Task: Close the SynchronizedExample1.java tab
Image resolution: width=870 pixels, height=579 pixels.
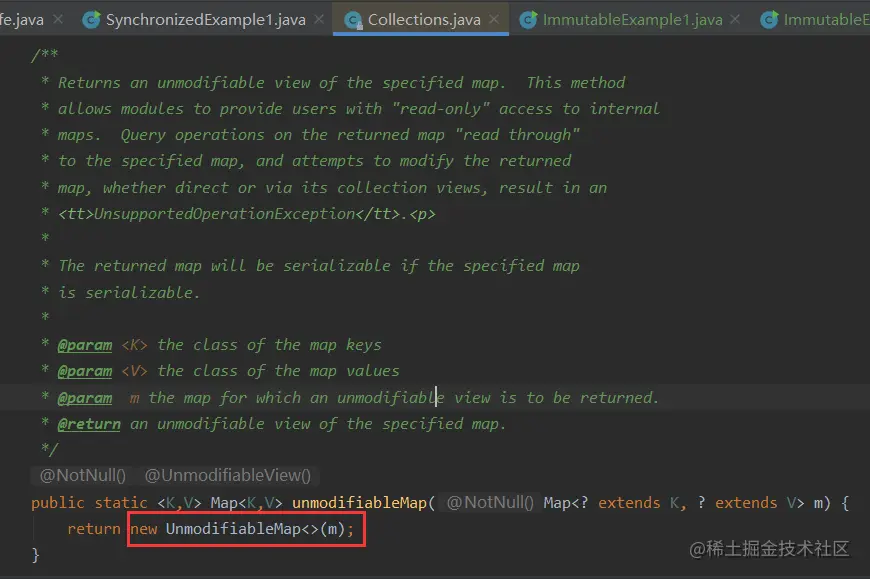Action: (319, 19)
